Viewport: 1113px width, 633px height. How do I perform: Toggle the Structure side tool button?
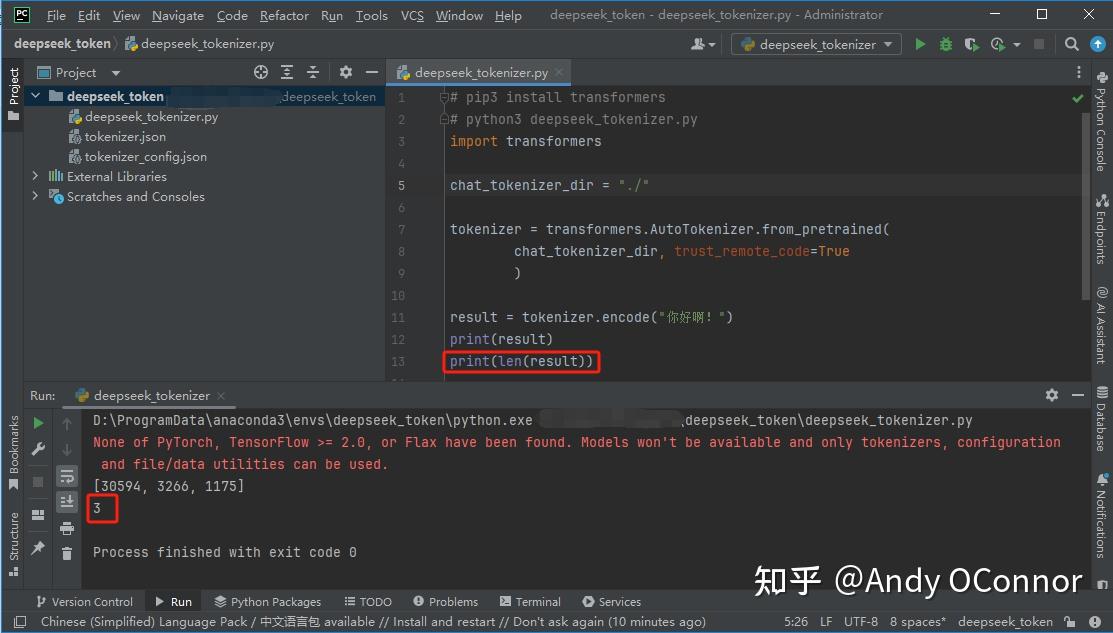pyautogui.click(x=13, y=543)
